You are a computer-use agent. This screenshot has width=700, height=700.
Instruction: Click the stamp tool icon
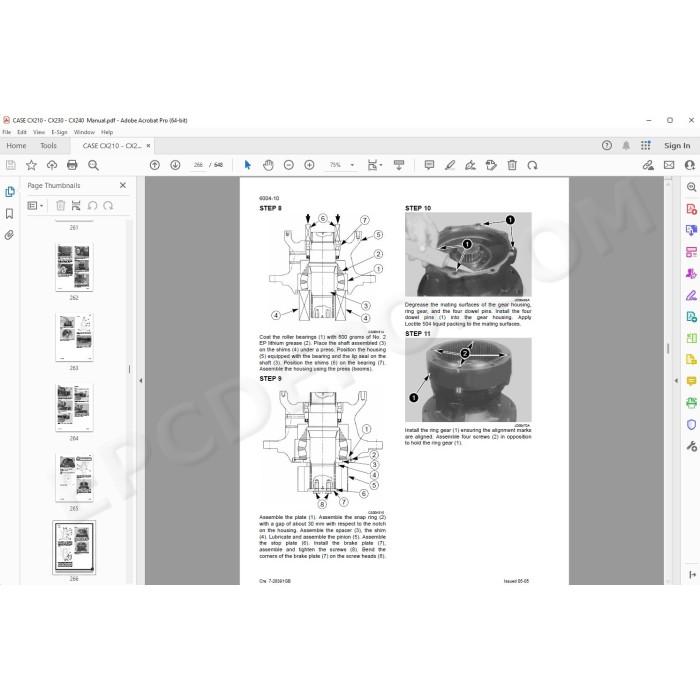pos(491,165)
